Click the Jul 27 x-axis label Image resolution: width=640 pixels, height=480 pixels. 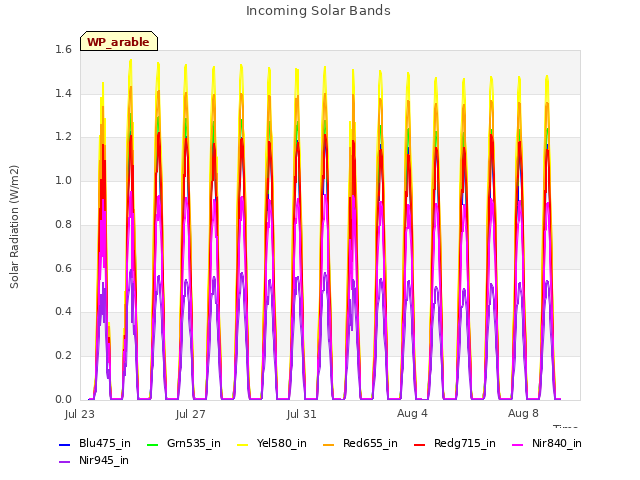coord(191,414)
